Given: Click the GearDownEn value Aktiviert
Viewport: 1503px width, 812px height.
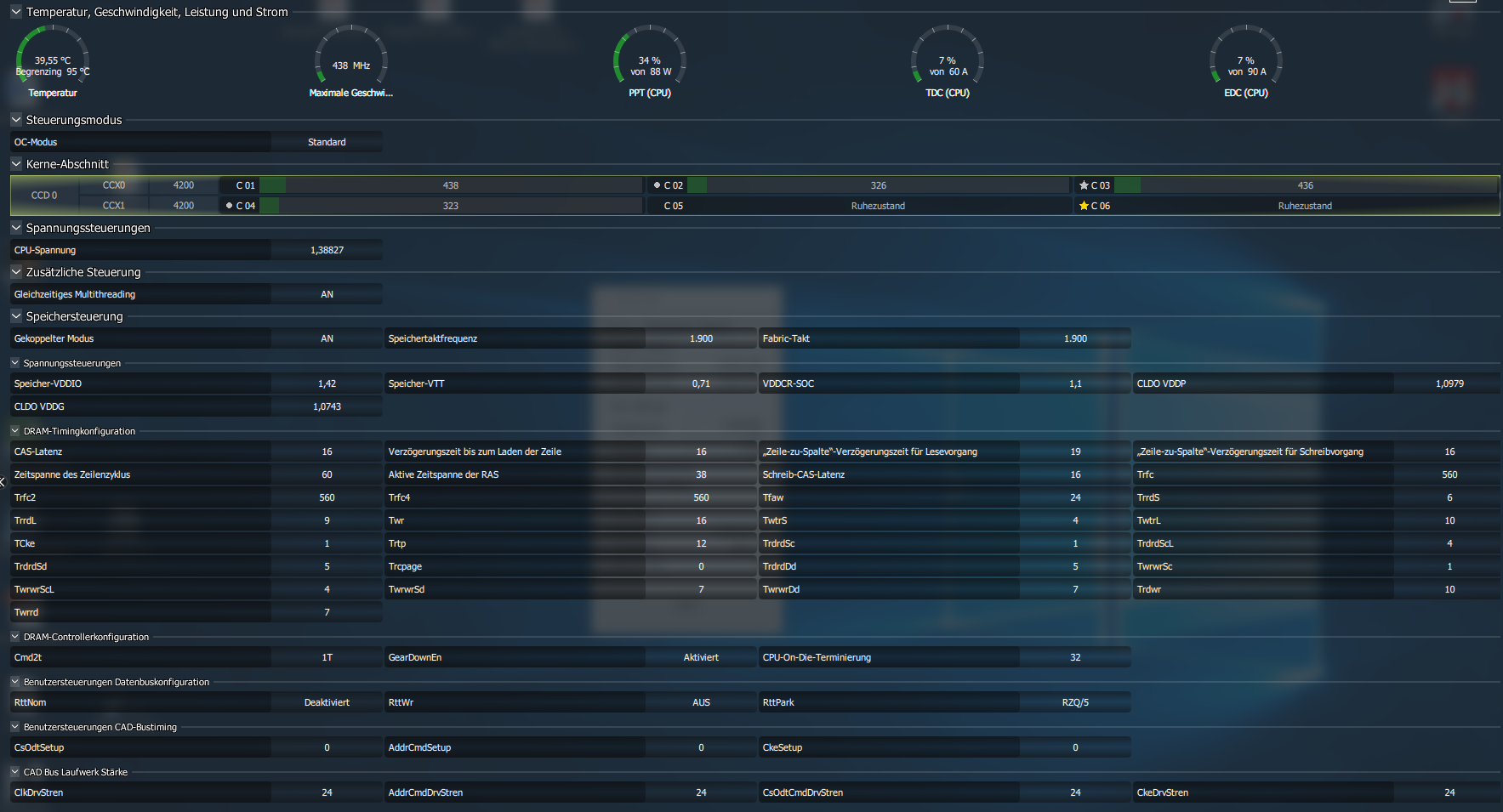Looking at the screenshot, I should (x=701, y=657).
